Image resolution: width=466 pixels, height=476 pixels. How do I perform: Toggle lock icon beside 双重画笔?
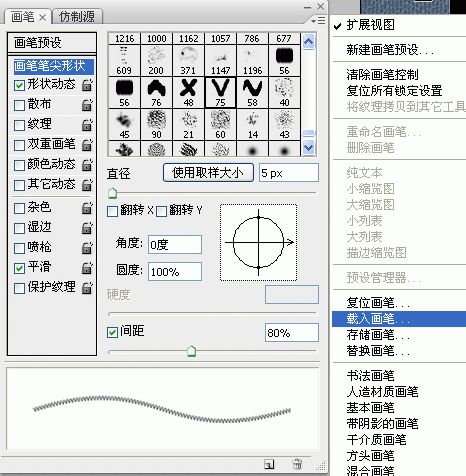[87, 145]
